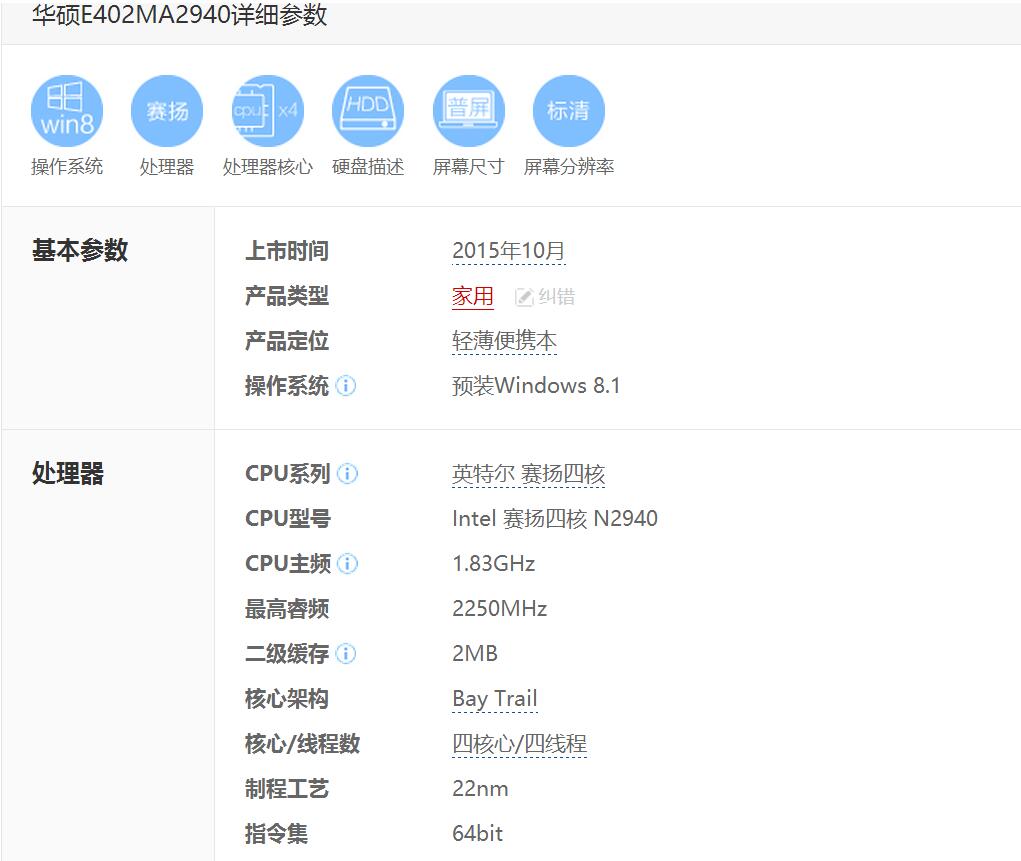Click the 二级缓存 row label

(287, 653)
